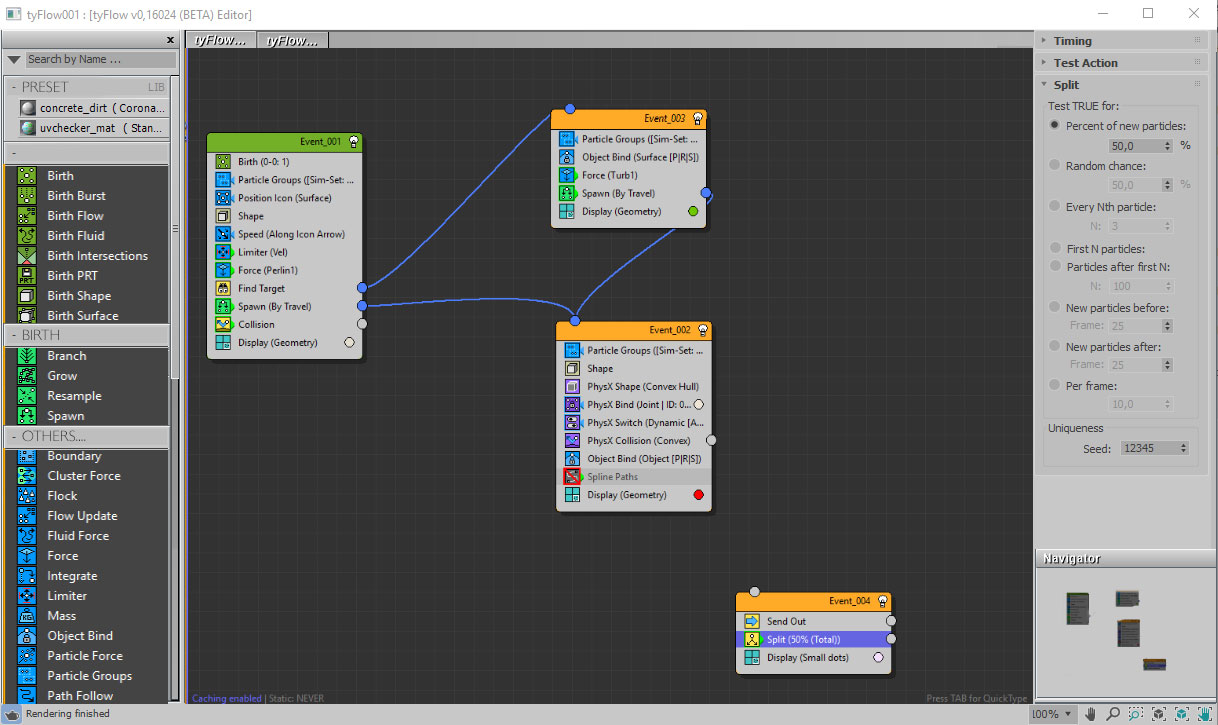Click the Search by Name field
Image resolution: width=1218 pixels, height=725 pixels.
100,60
